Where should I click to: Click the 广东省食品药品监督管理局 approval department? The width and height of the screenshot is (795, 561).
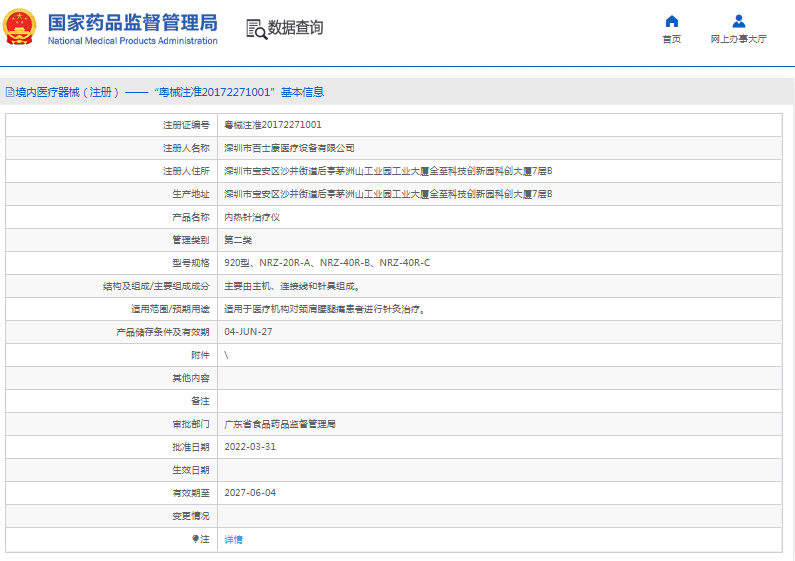coord(280,424)
